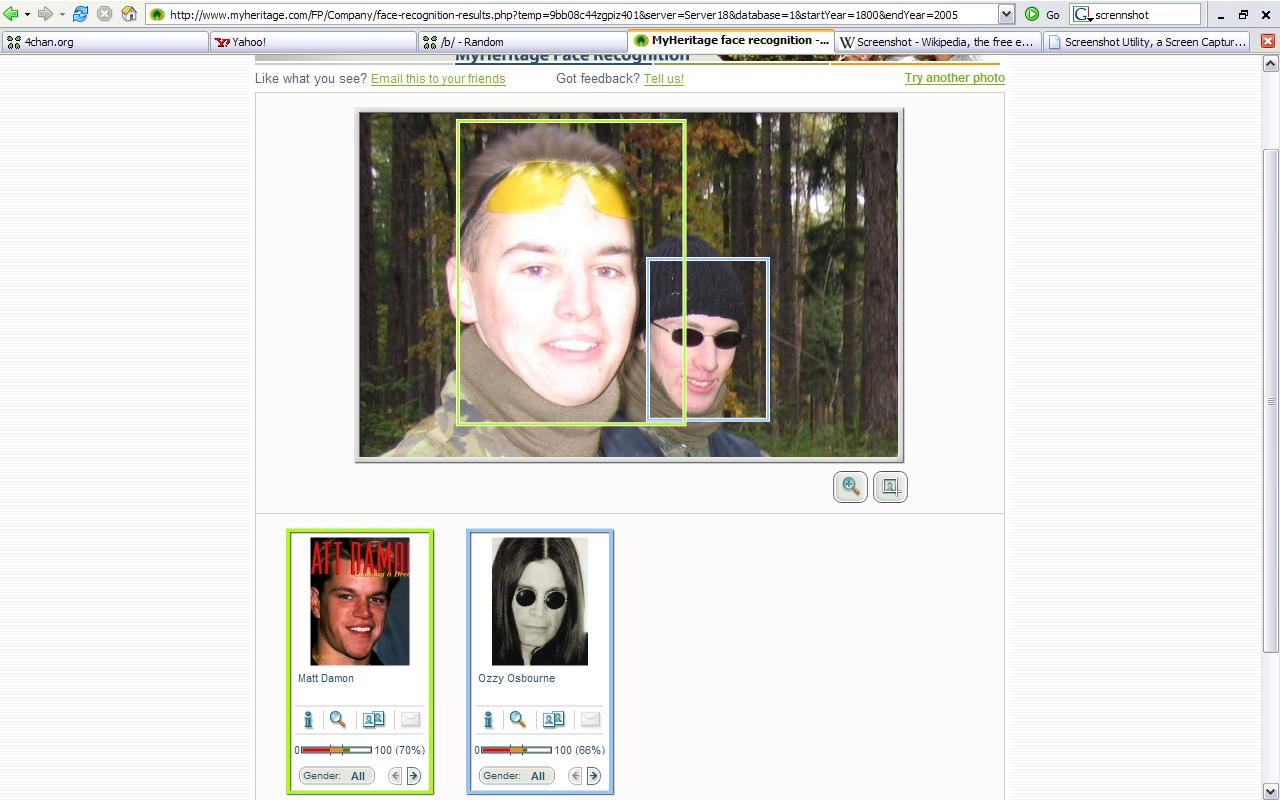Select the blue face box on photo
This screenshot has width=1280, height=800.
(708, 340)
